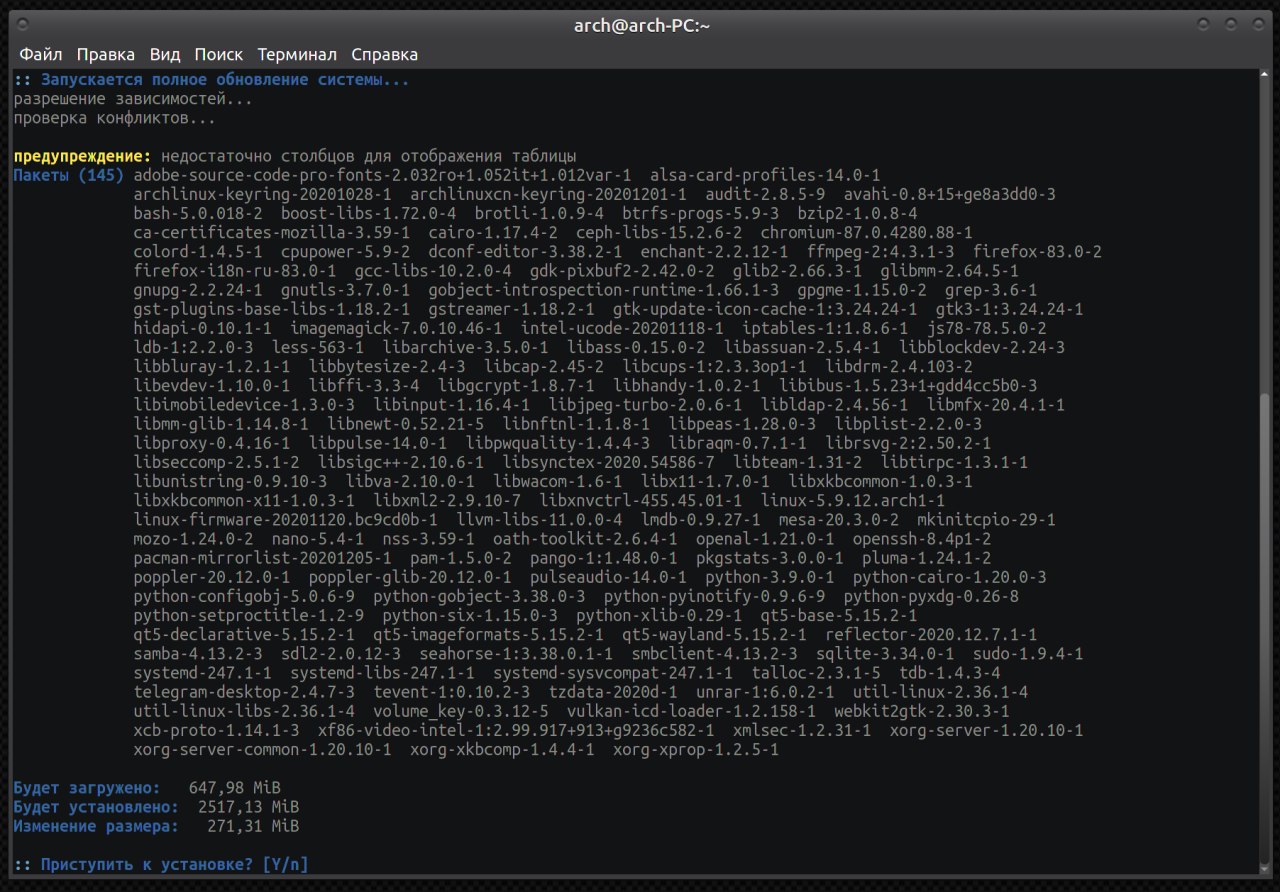The width and height of the screenshot is (1280, 892).
Task: Click package "firefox-83.0-2"
Action: point(1037,252)
